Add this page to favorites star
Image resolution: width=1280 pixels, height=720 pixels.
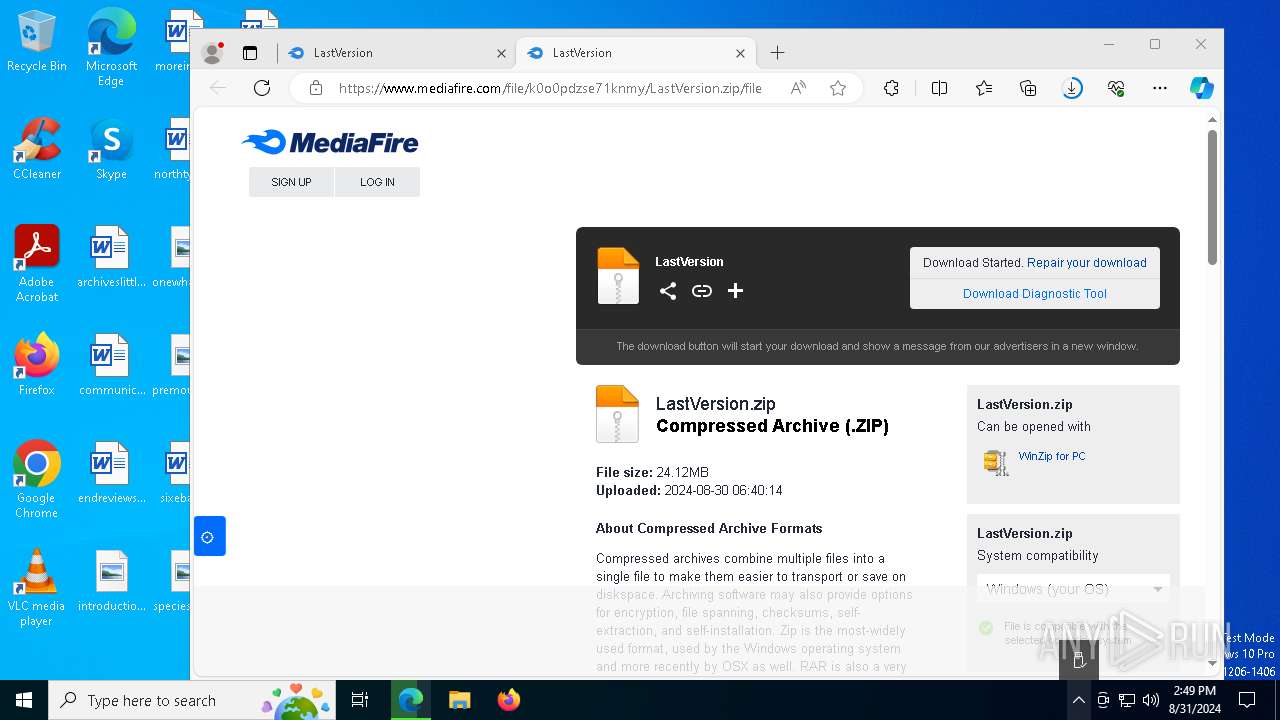click(x=838, y=88)
